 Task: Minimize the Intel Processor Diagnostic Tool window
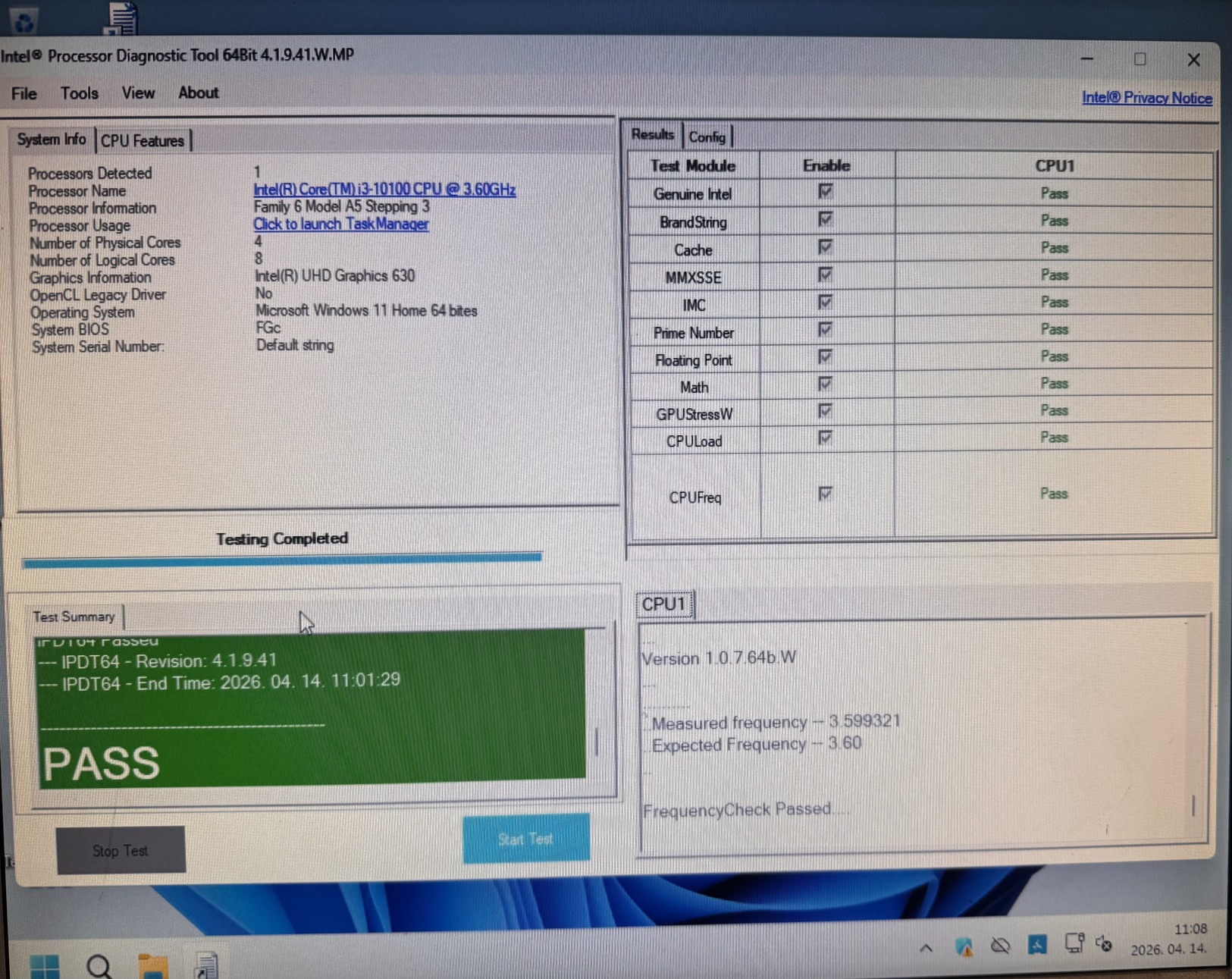tap(1087, 58)
